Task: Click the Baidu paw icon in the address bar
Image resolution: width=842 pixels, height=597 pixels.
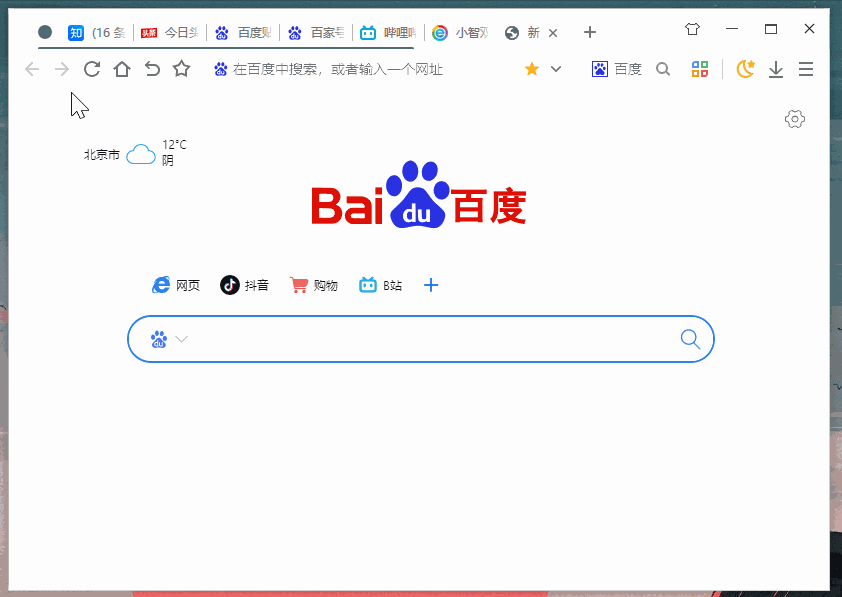Action: point(219,69)
